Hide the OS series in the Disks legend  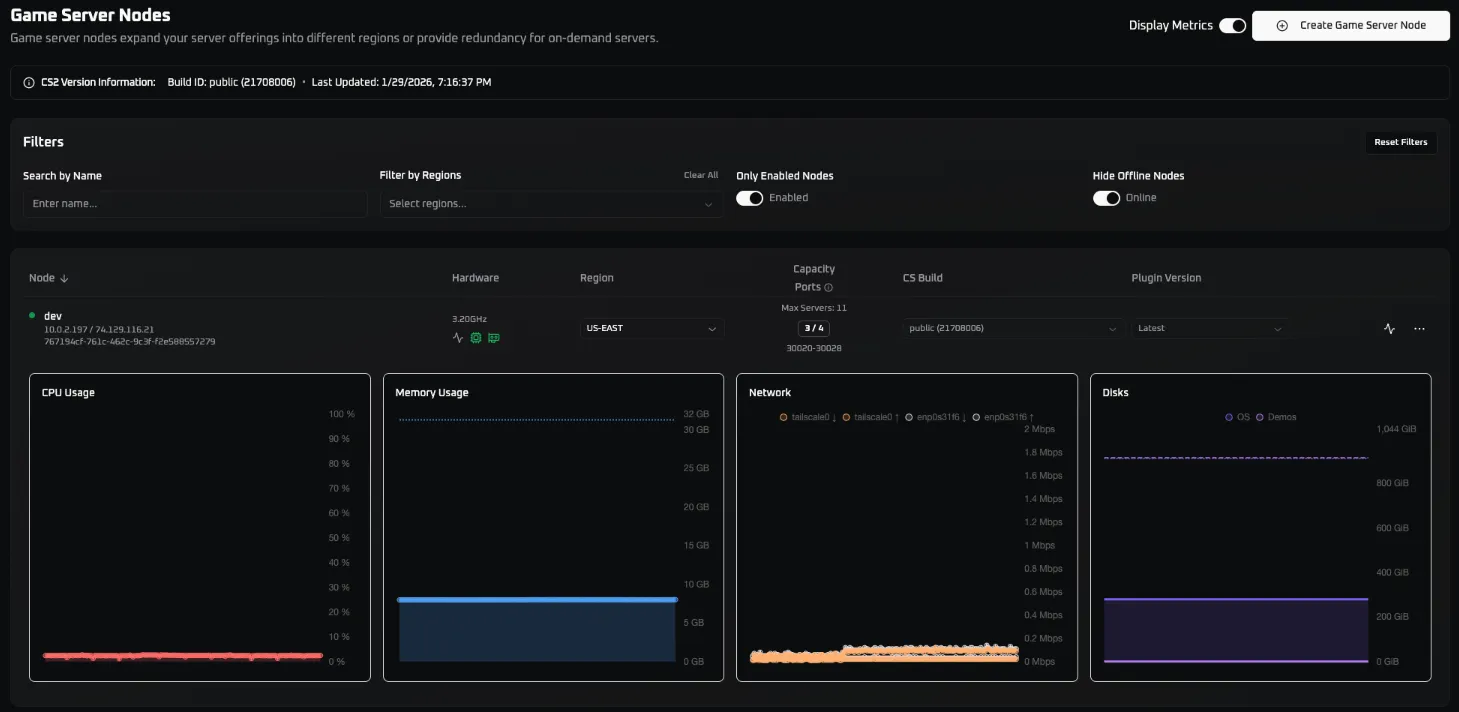1238,417
